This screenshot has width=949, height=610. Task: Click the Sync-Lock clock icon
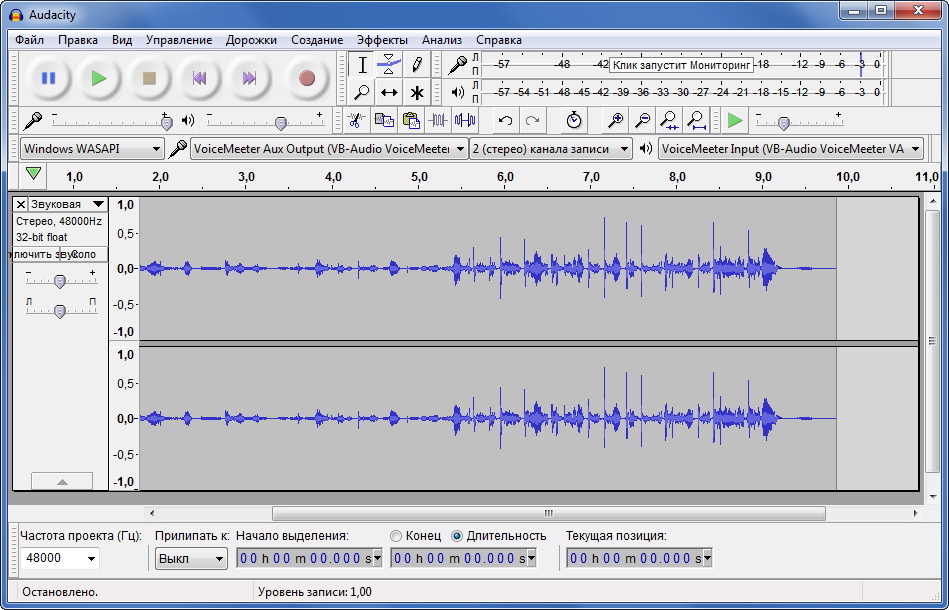pos(574,120)
